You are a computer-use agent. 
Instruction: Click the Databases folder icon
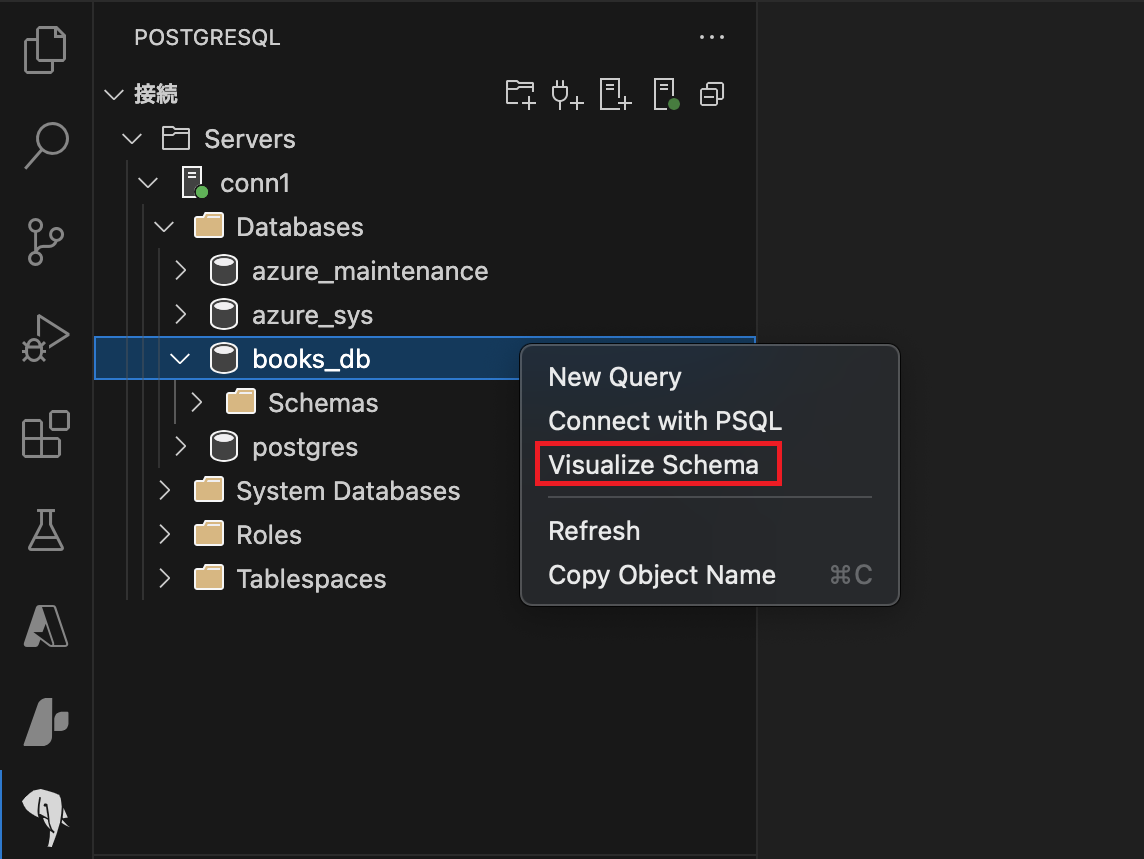[209, 226]
